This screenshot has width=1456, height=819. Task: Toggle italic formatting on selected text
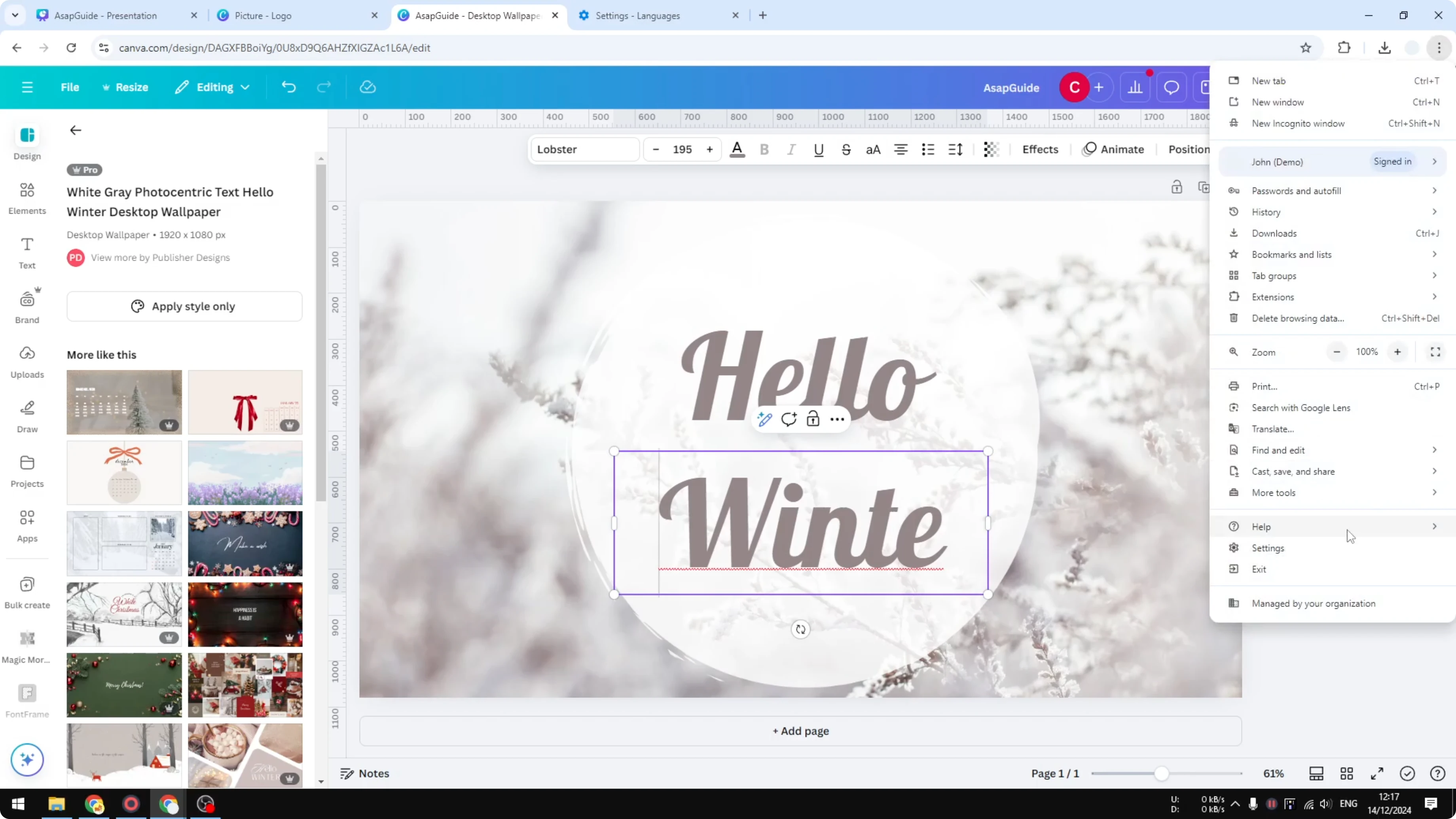(791, 149)
